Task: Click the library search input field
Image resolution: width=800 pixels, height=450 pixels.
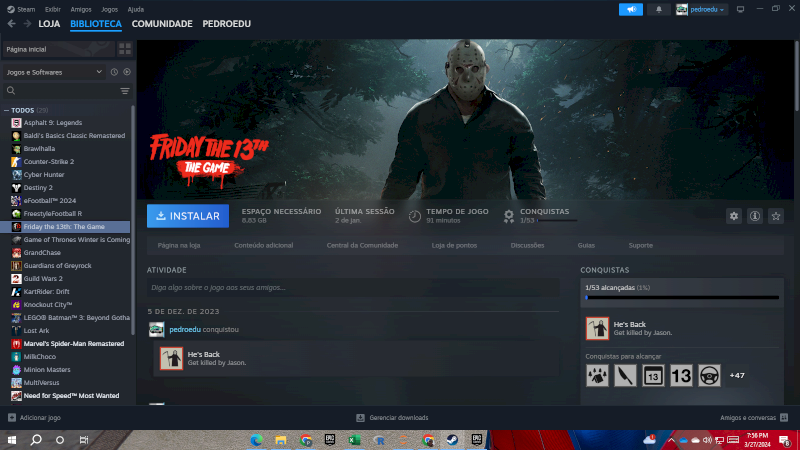Action: click(x=66, y=91)
